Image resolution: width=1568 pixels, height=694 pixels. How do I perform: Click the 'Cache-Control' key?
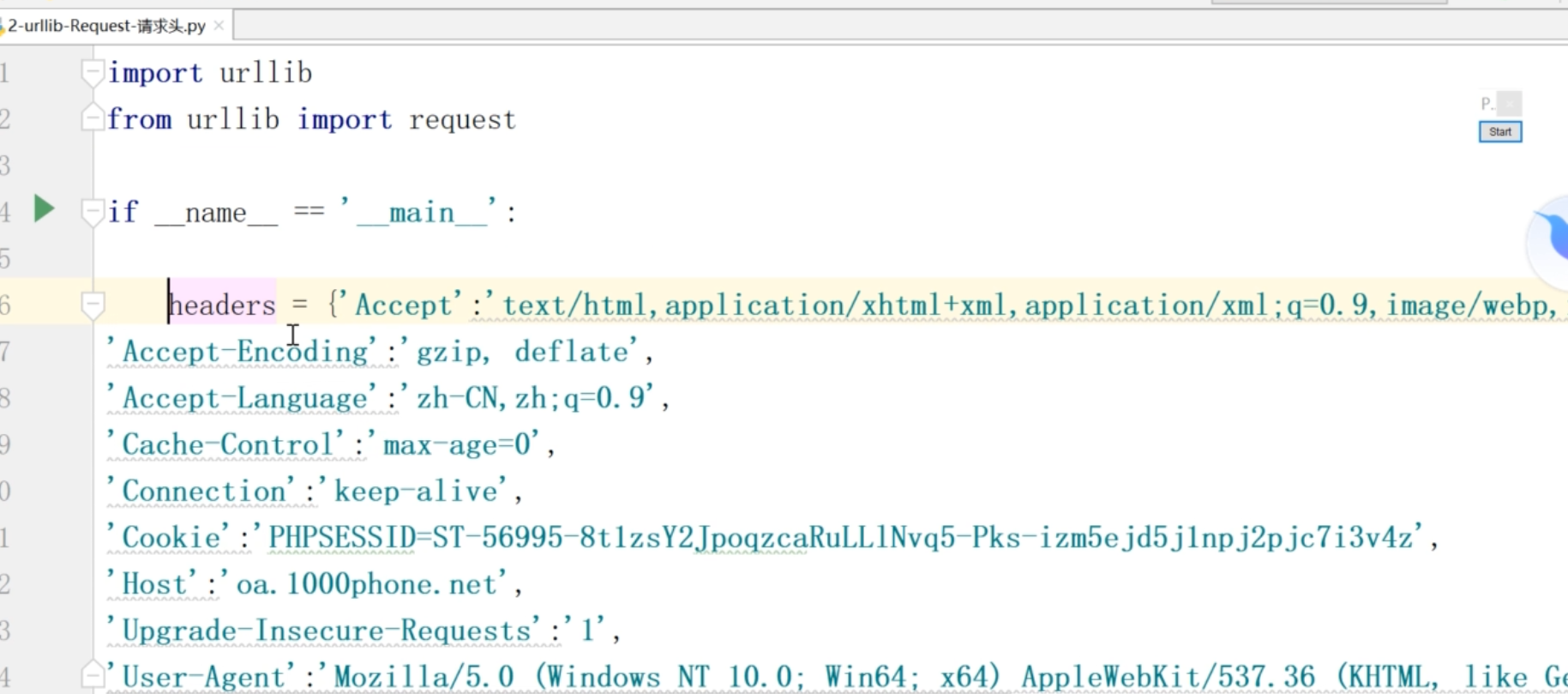225,444
